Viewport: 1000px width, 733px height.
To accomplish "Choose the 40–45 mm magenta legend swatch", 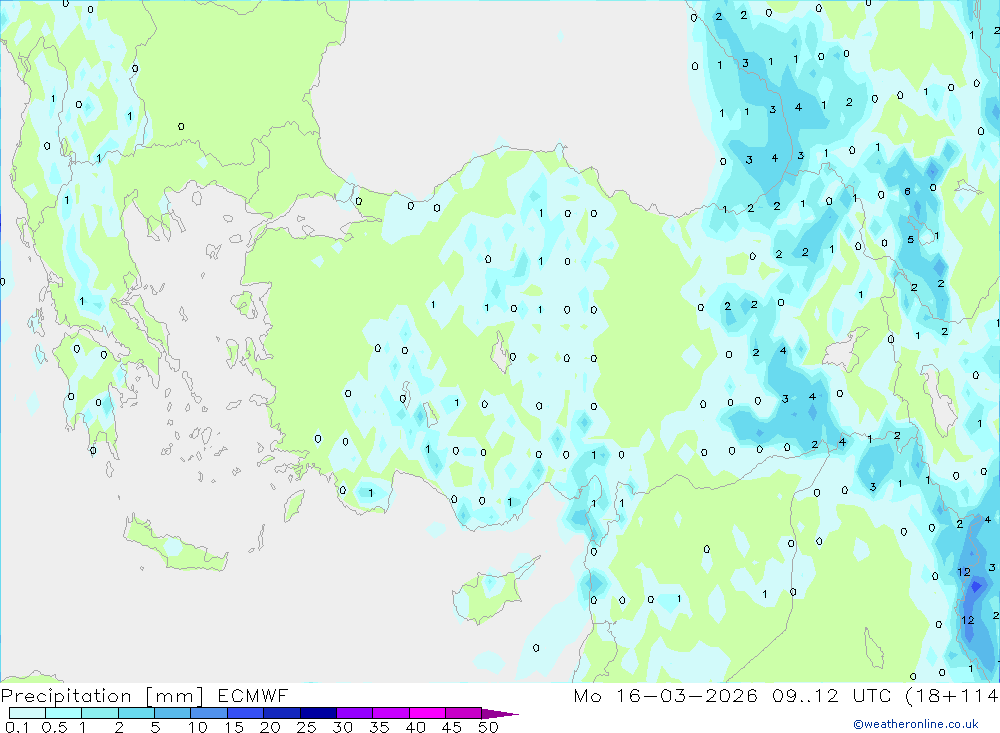I will point(427,713).
